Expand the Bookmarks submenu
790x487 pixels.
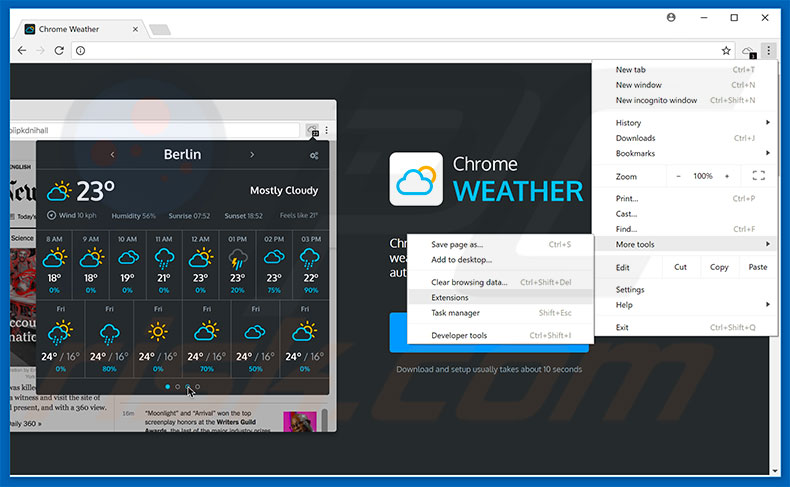tap(685, 153)
